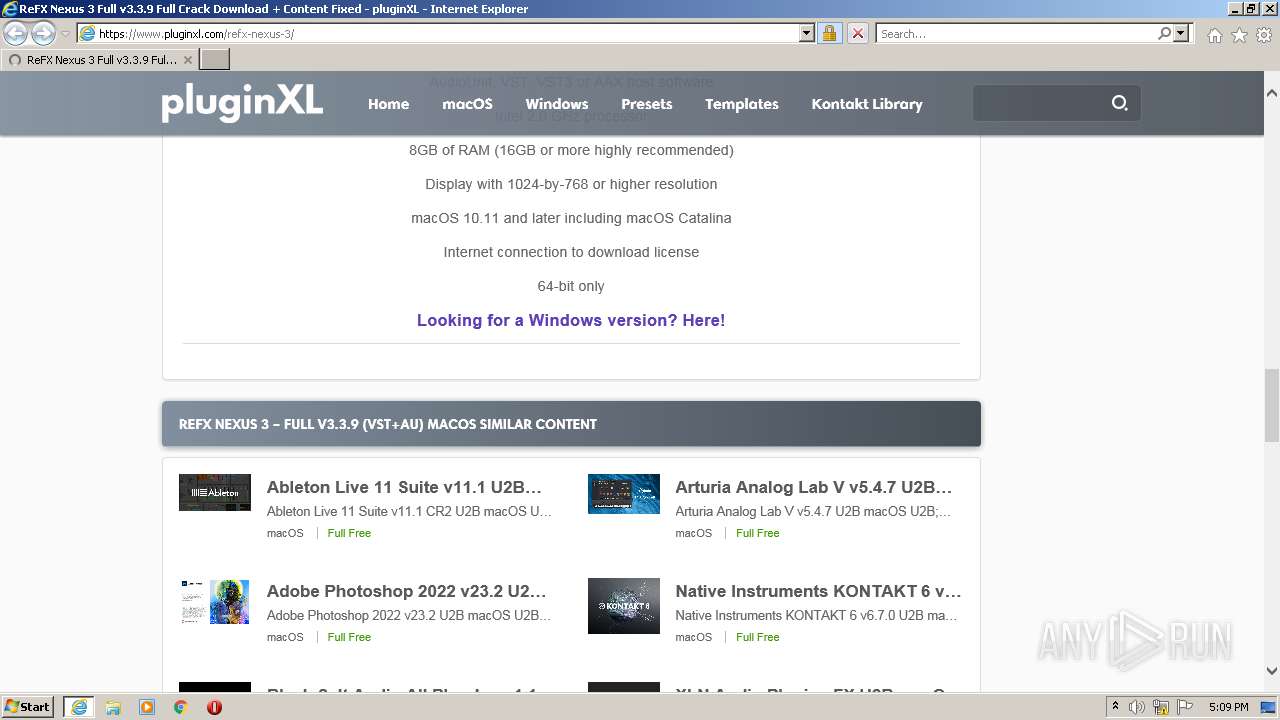Image resolution: width=1280 pixels, height=720 pixels.
Task: Open the media player taskbar icon
Action: click(x=147, y=707)
